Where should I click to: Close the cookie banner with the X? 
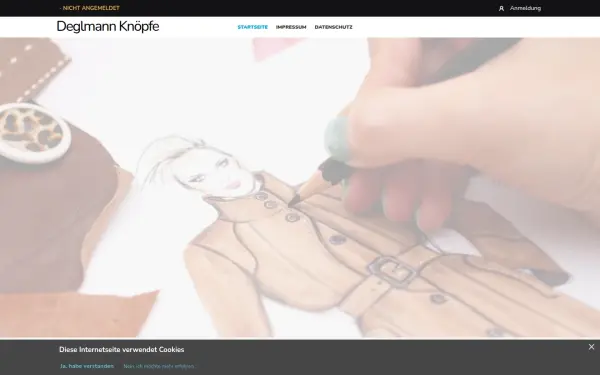[591, 347]
